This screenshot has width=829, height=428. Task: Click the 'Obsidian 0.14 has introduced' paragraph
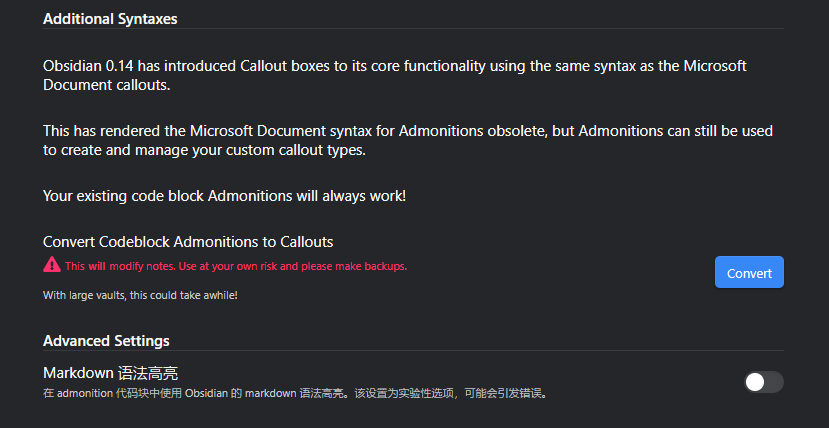(x=394, y=75)
